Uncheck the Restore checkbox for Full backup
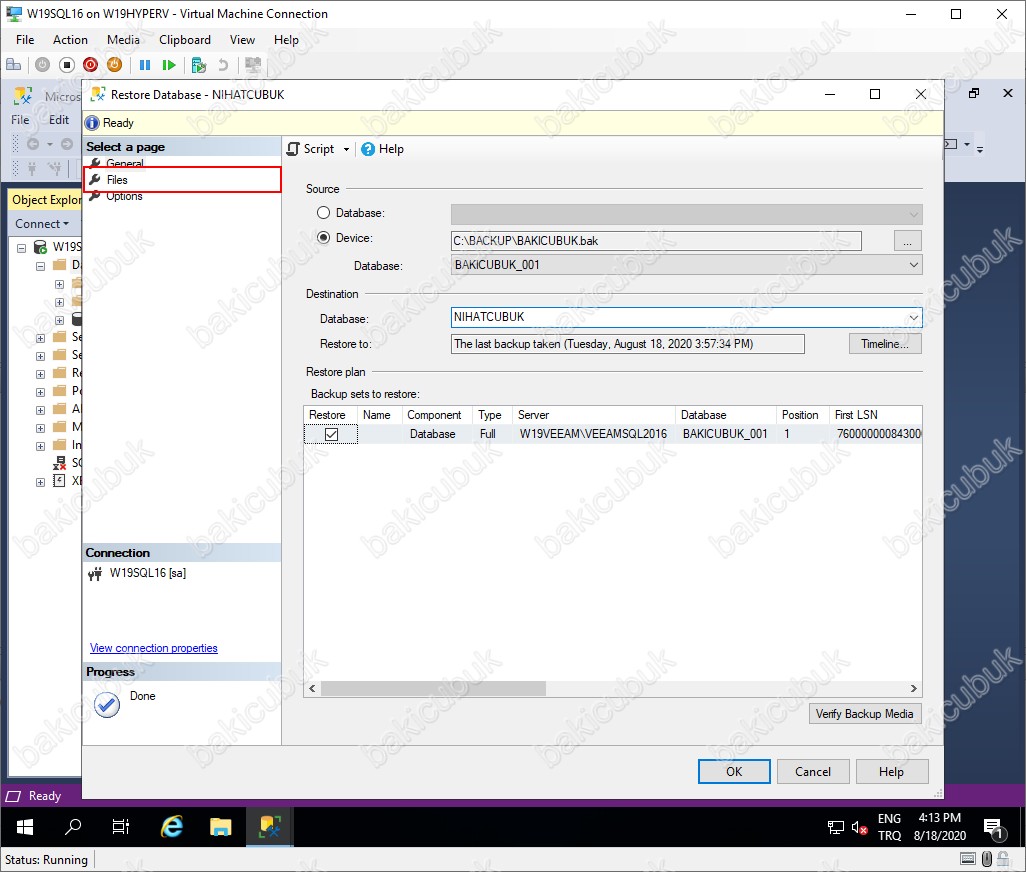 (332, 434)
